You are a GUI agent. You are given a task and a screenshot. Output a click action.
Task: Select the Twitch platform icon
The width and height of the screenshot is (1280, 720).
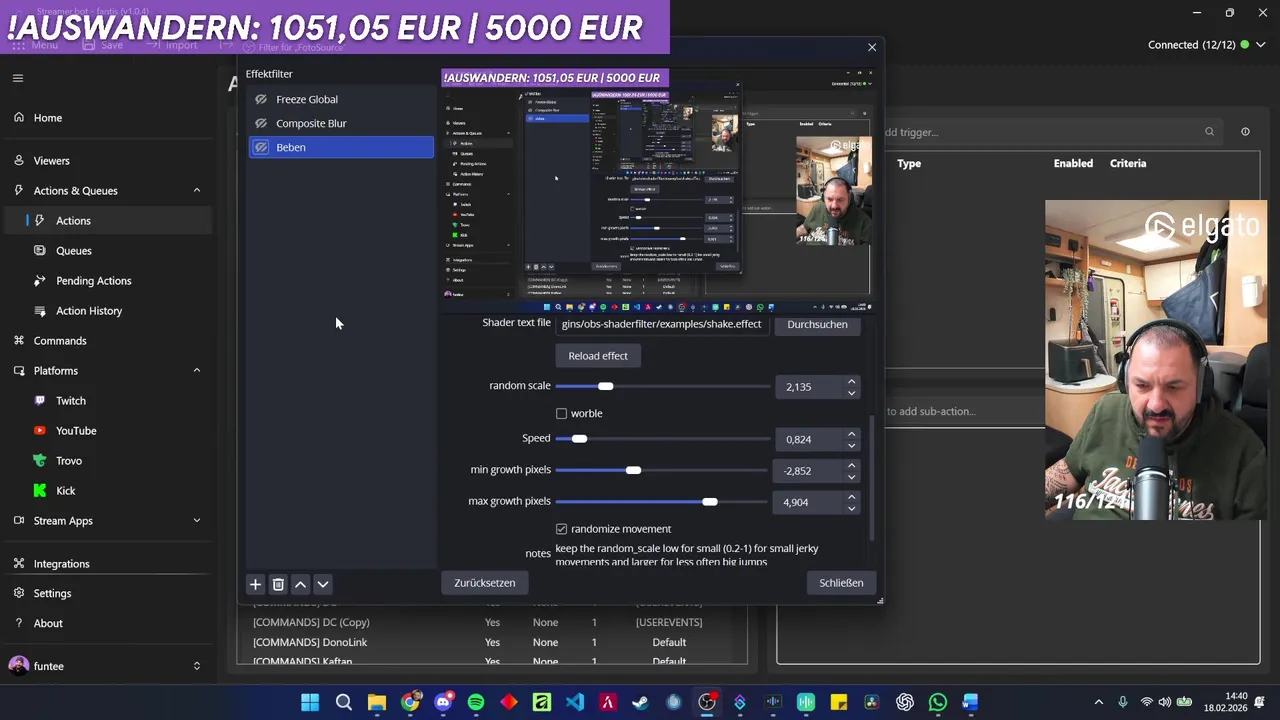[x=39, y=400]
